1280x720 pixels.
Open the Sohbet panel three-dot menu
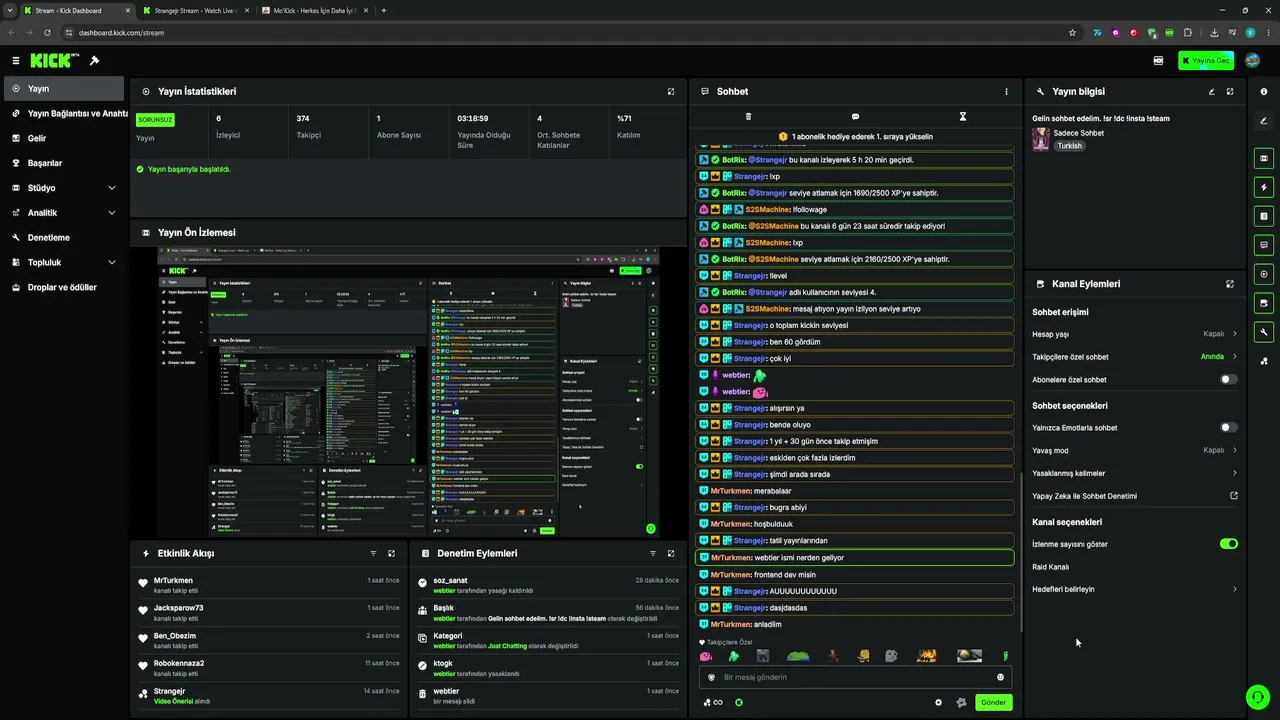click(1006, 92)
